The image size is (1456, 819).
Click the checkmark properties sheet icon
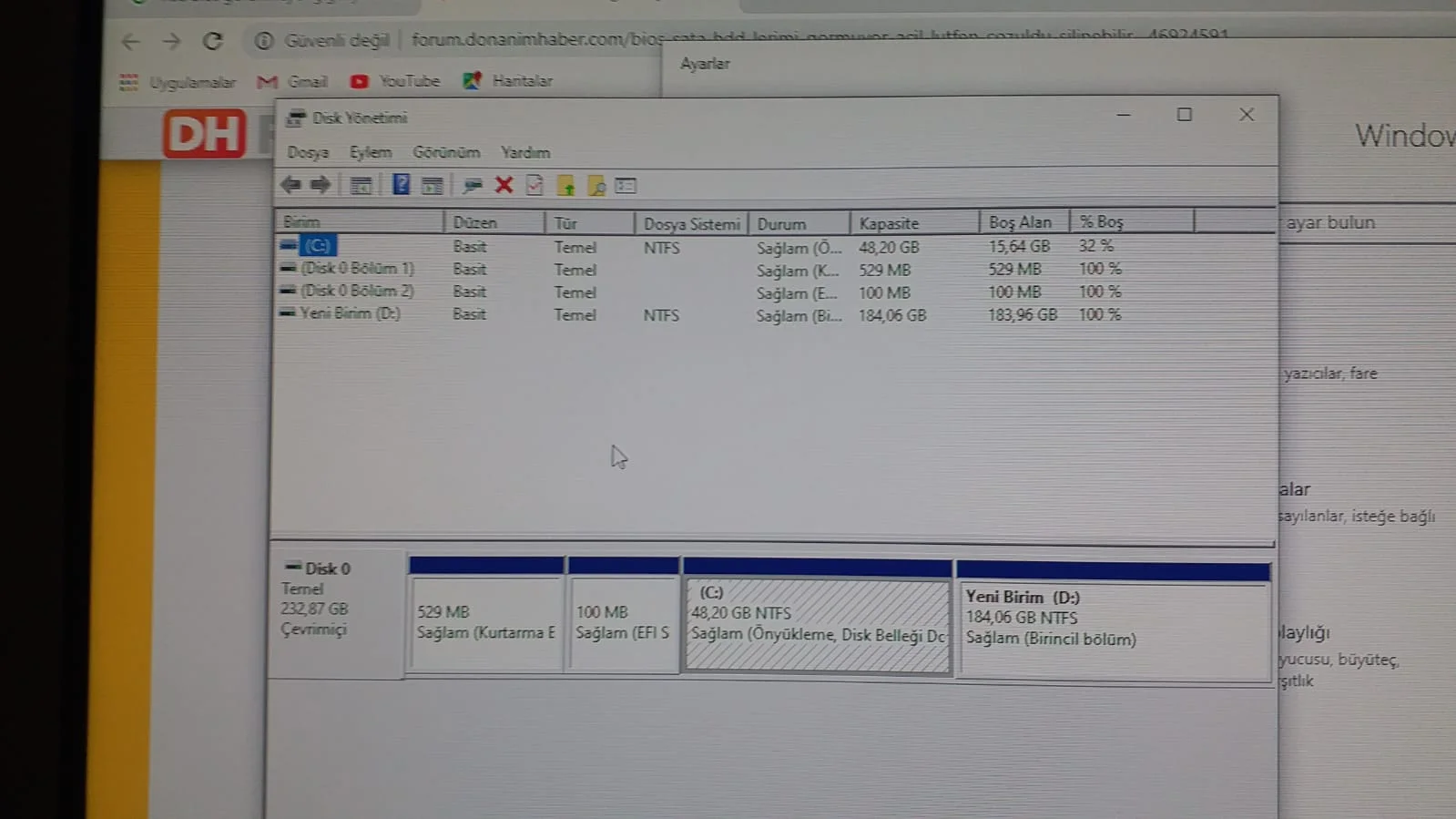coord(535,185)
